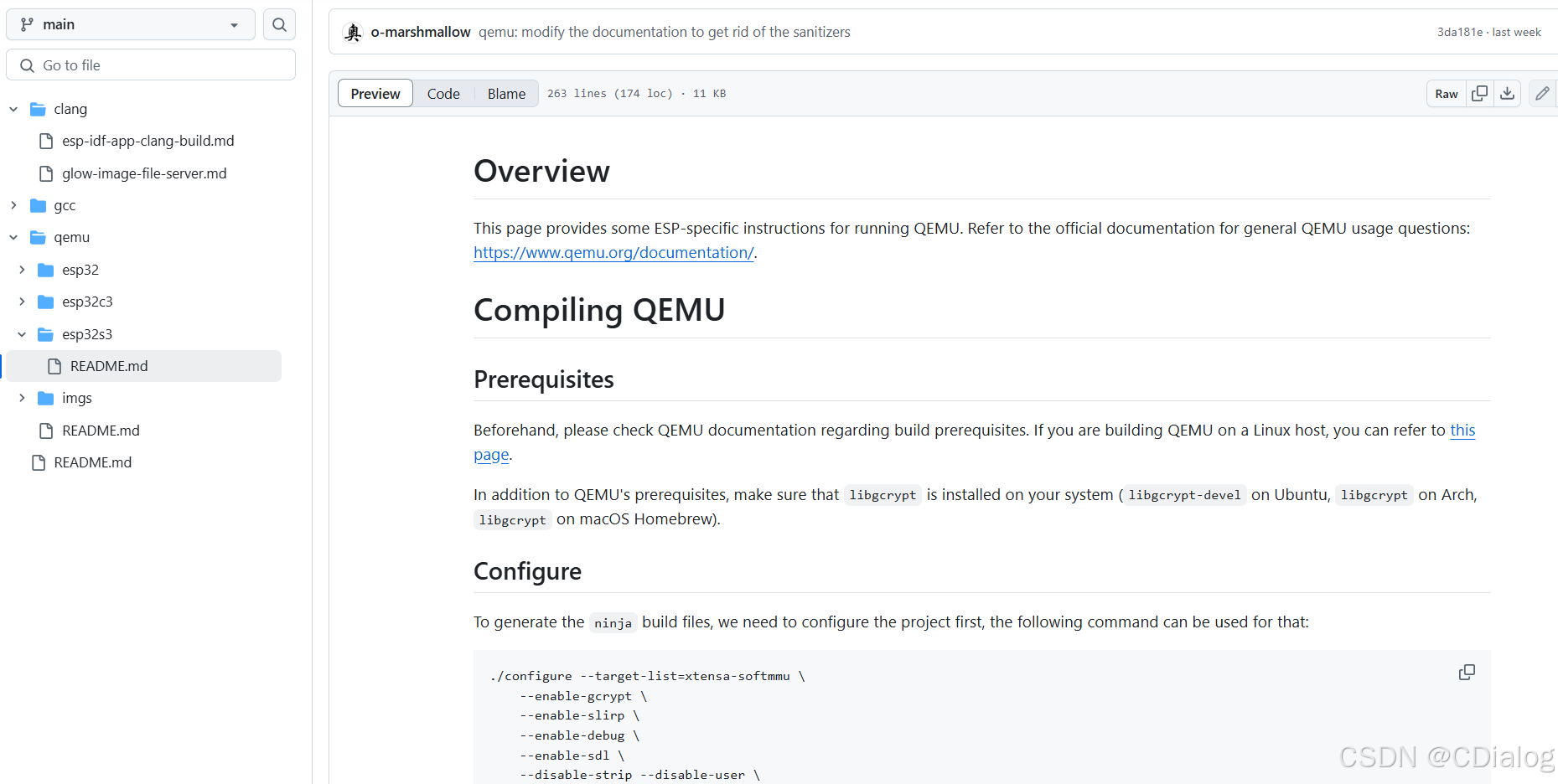Focus the Go to file input

pos(151,65)
